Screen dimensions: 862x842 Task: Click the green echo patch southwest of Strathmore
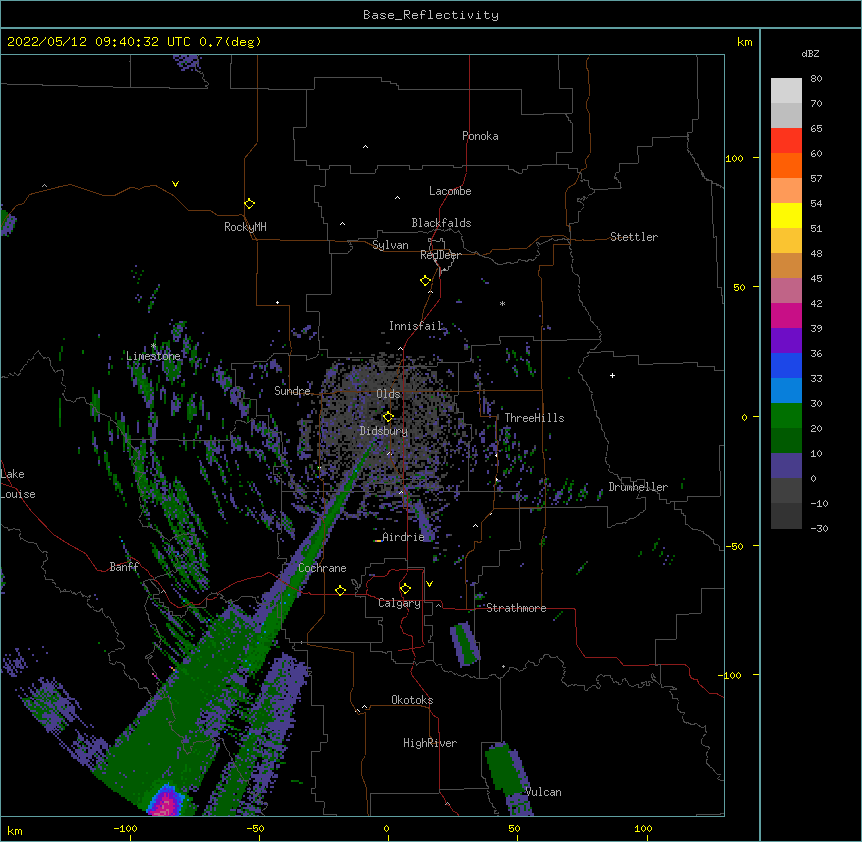(465, 645)
